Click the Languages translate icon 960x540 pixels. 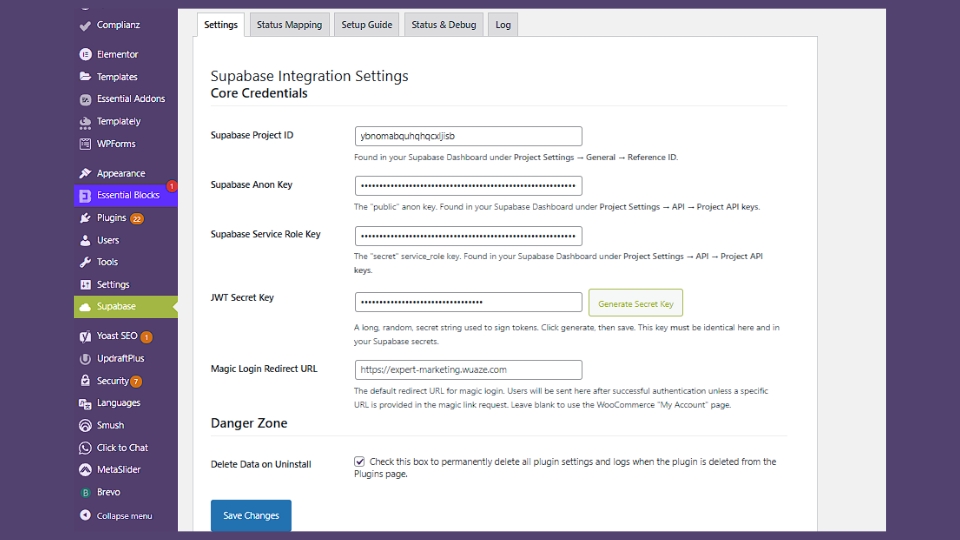[85, 403]
